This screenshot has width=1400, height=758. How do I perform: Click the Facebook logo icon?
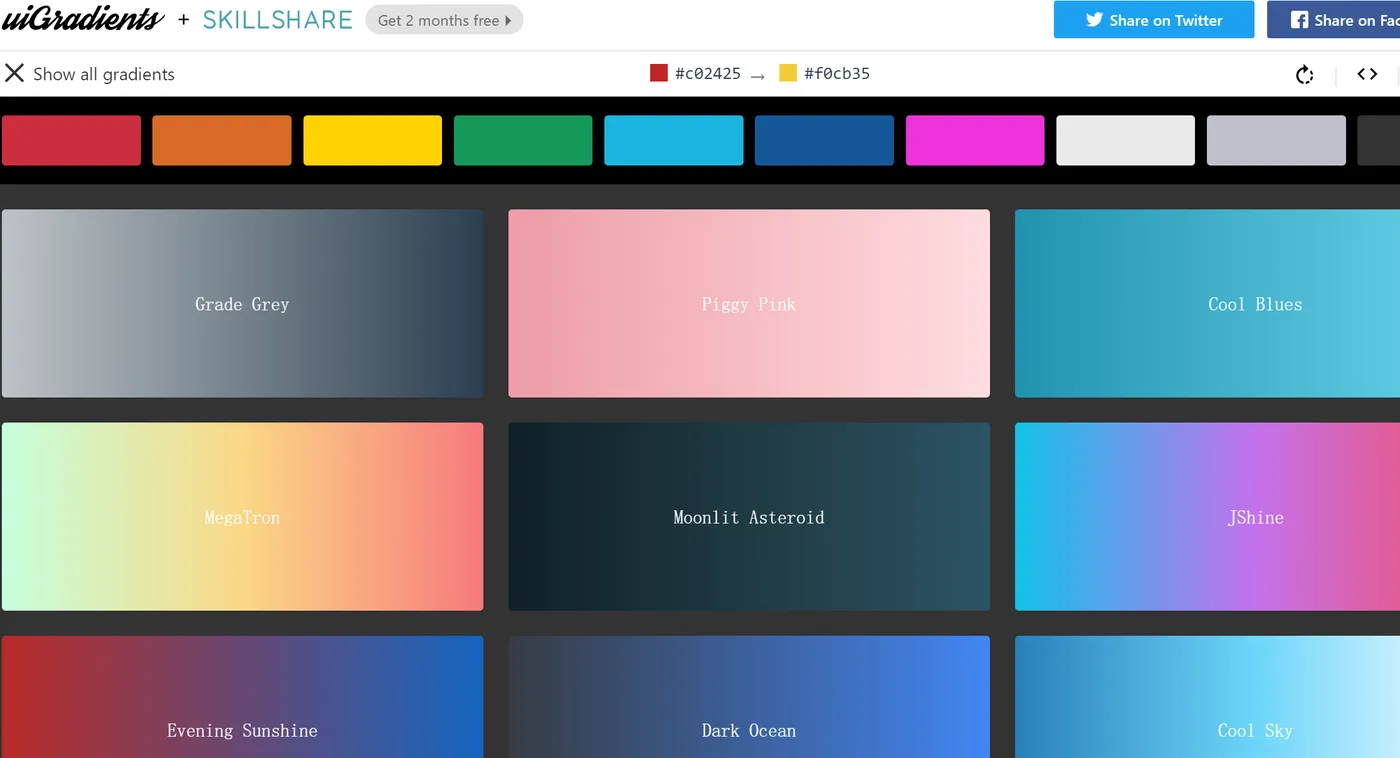tap(1299, 20)
